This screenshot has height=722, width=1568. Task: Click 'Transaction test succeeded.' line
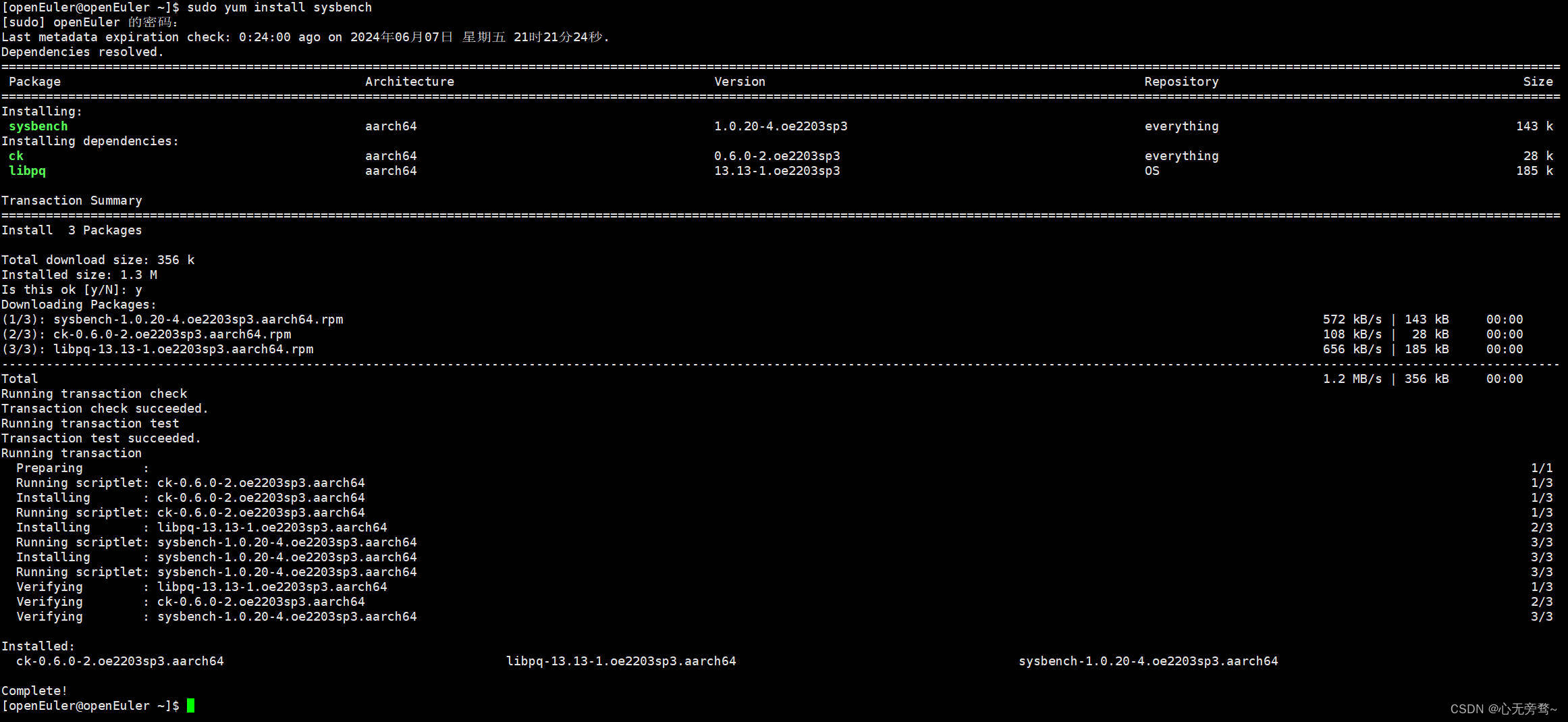pos(101,438)
